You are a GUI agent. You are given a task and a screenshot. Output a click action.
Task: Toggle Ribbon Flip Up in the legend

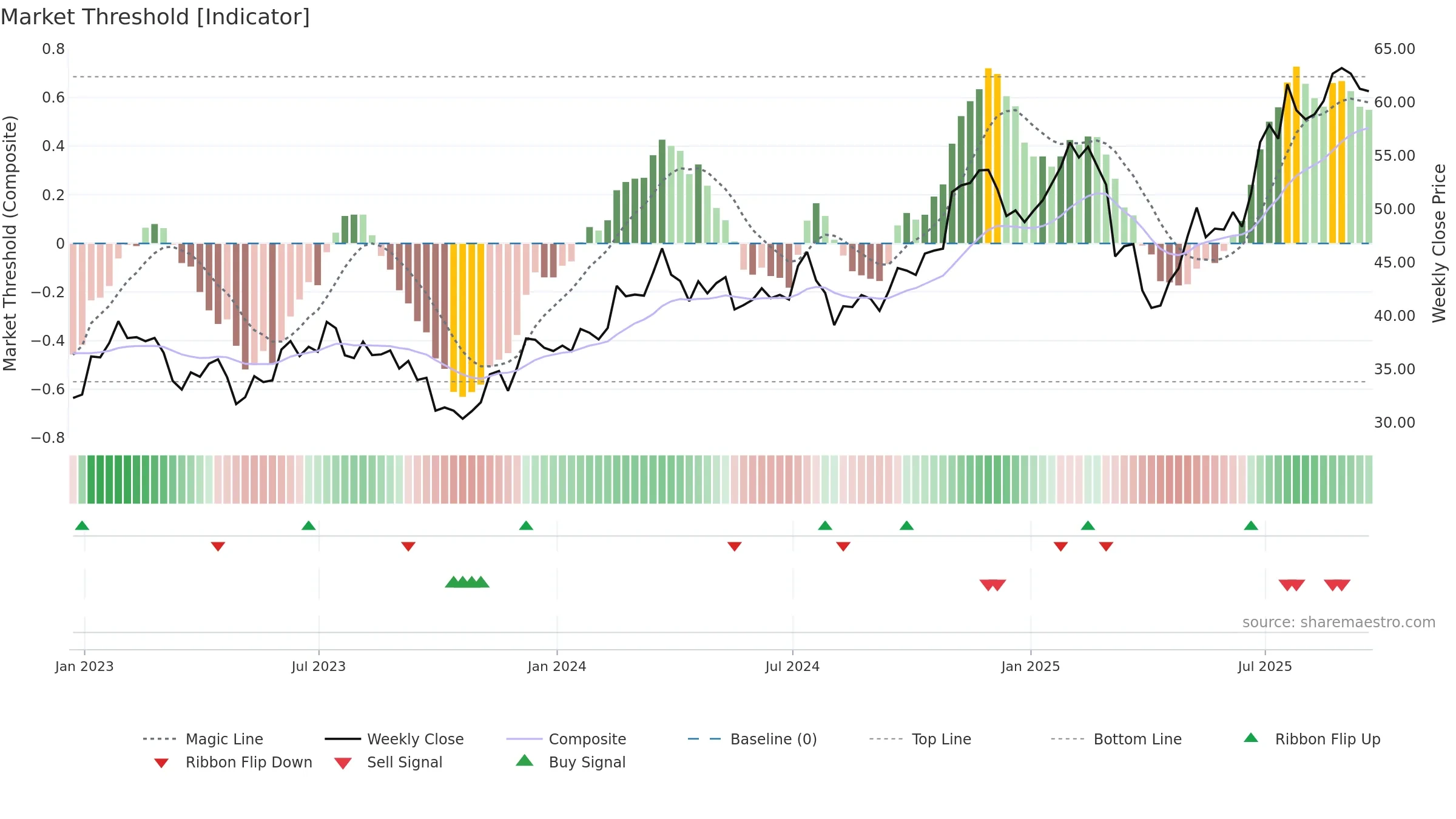coord(1312,739)
